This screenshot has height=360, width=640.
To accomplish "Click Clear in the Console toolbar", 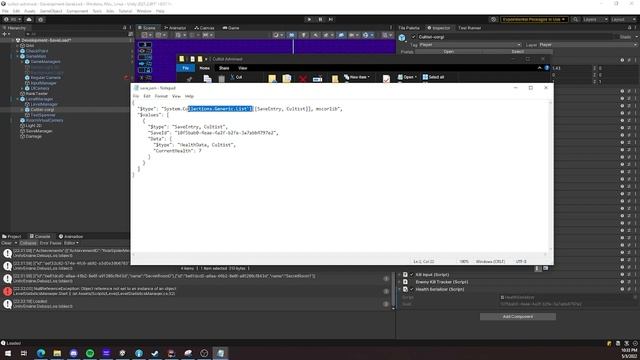I will pyautogui.click(x=7, y=243).
